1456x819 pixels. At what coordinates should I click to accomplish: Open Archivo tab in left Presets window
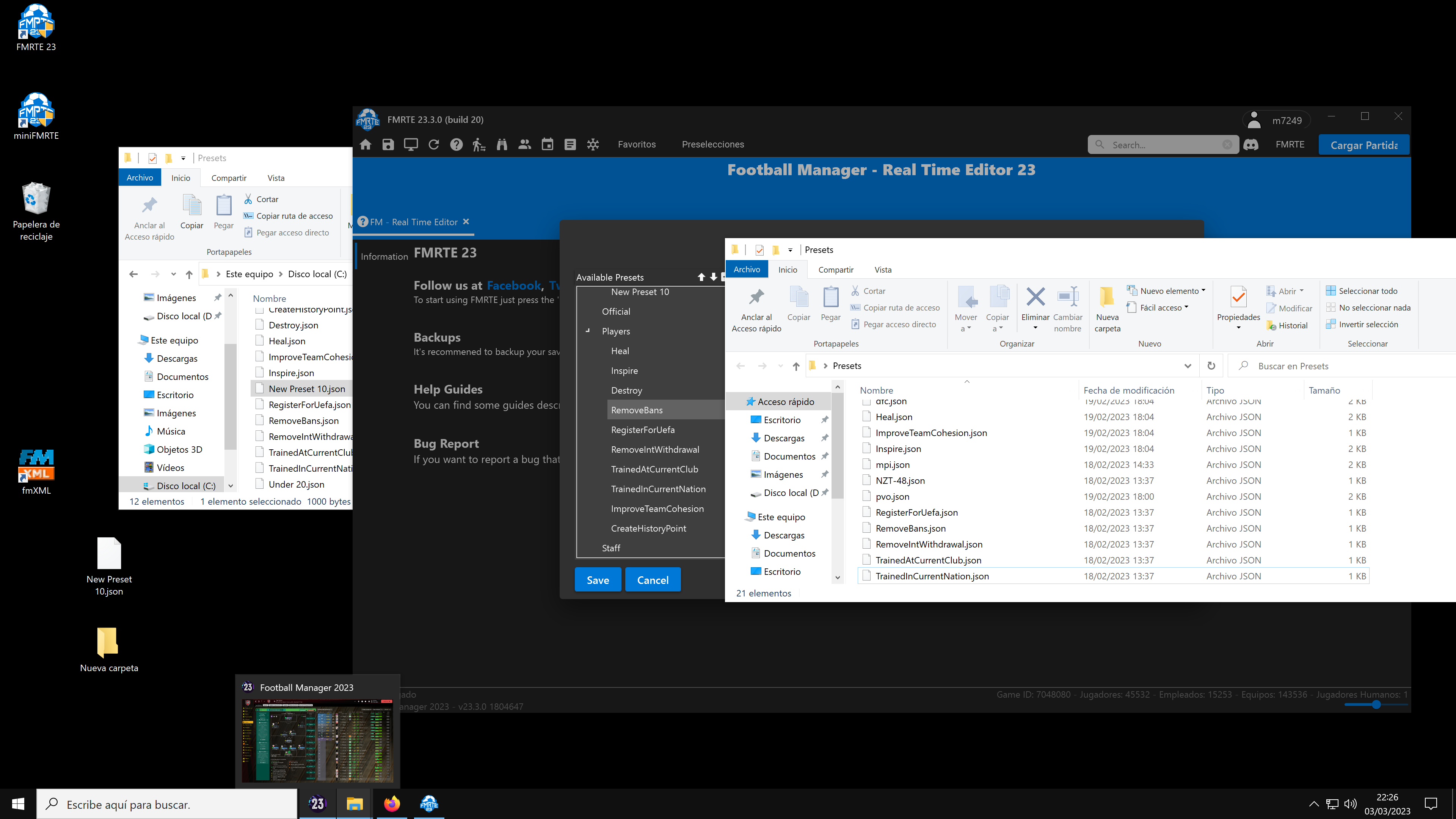pyautogui.click(x=140, y=177)
